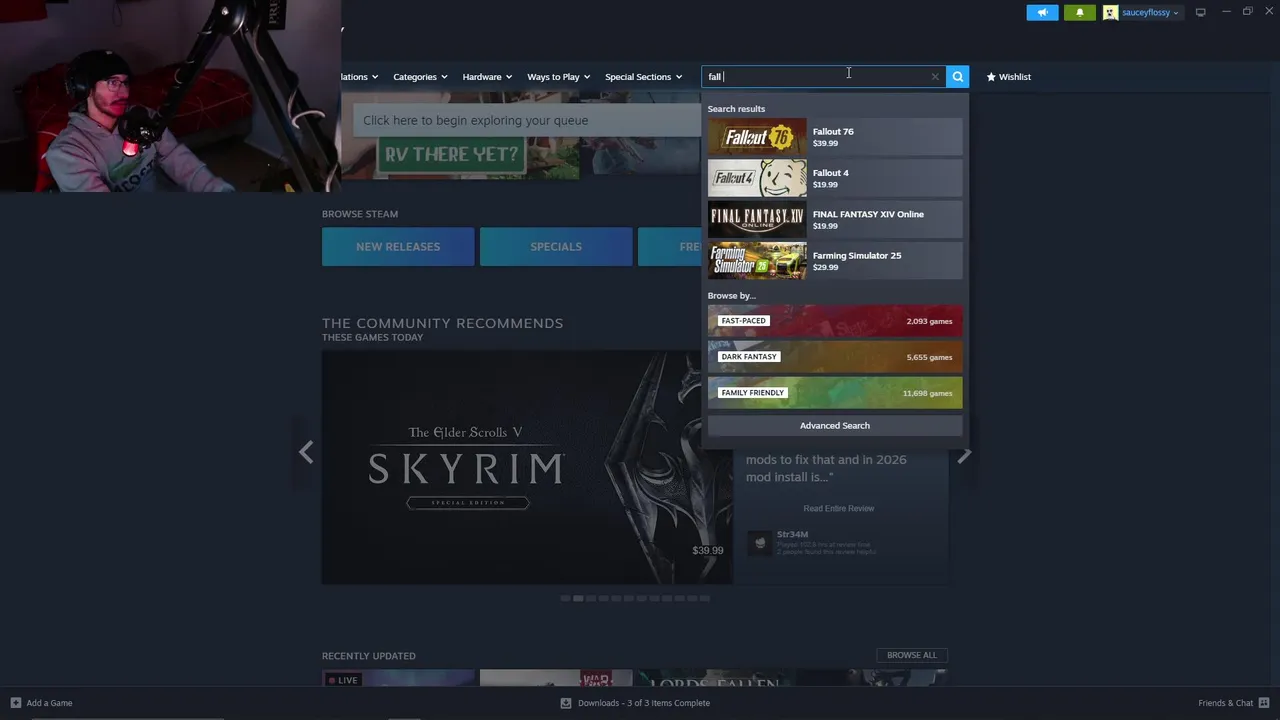This screenshot has height=720, width=1280.
Task: Click the Friends & Chat label
Action: pos(1225,703)
